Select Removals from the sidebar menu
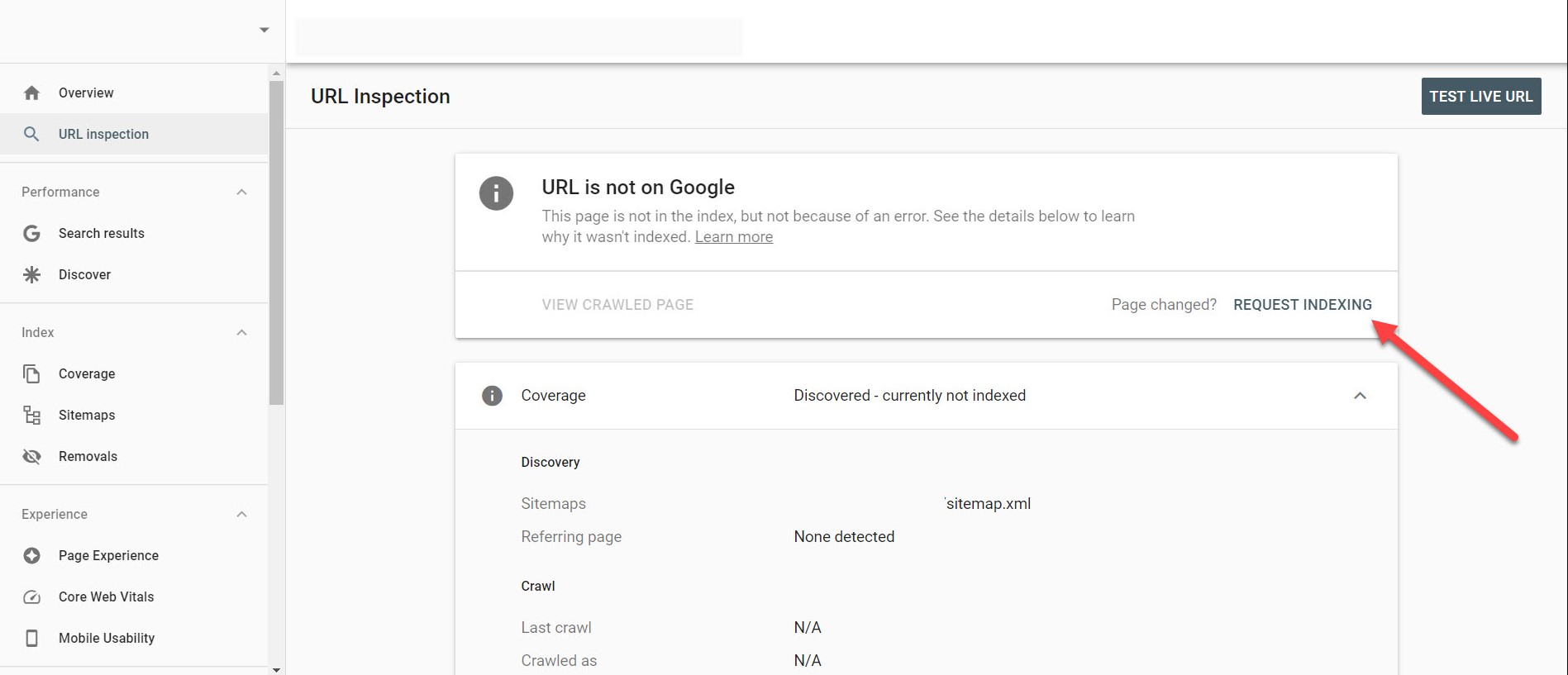 click(88, 456)
